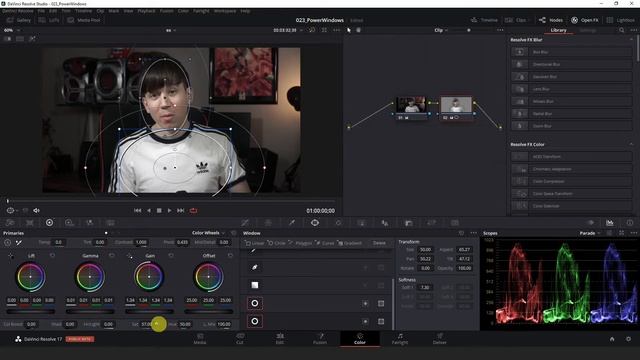
Task: Open the Clip mode dropdown in node editor
Action: [441, 30]
